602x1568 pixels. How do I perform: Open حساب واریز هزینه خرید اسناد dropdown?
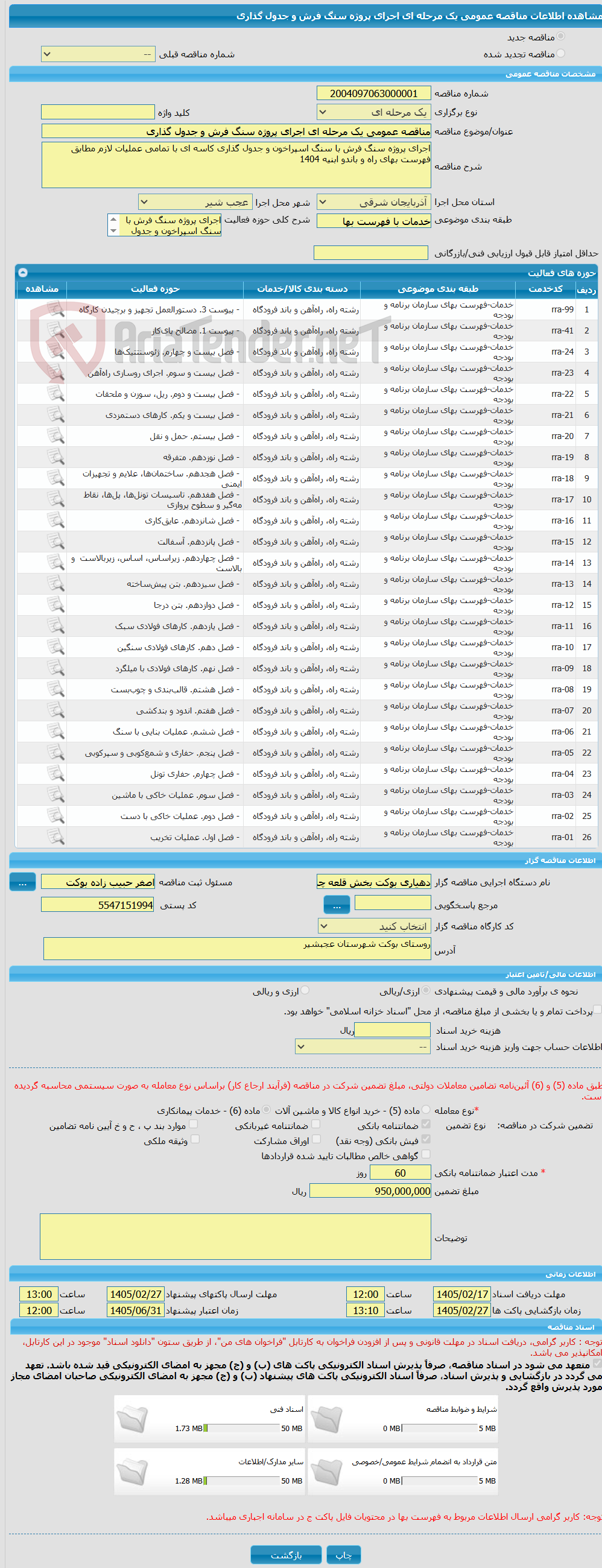click(x=363, y=1046)
